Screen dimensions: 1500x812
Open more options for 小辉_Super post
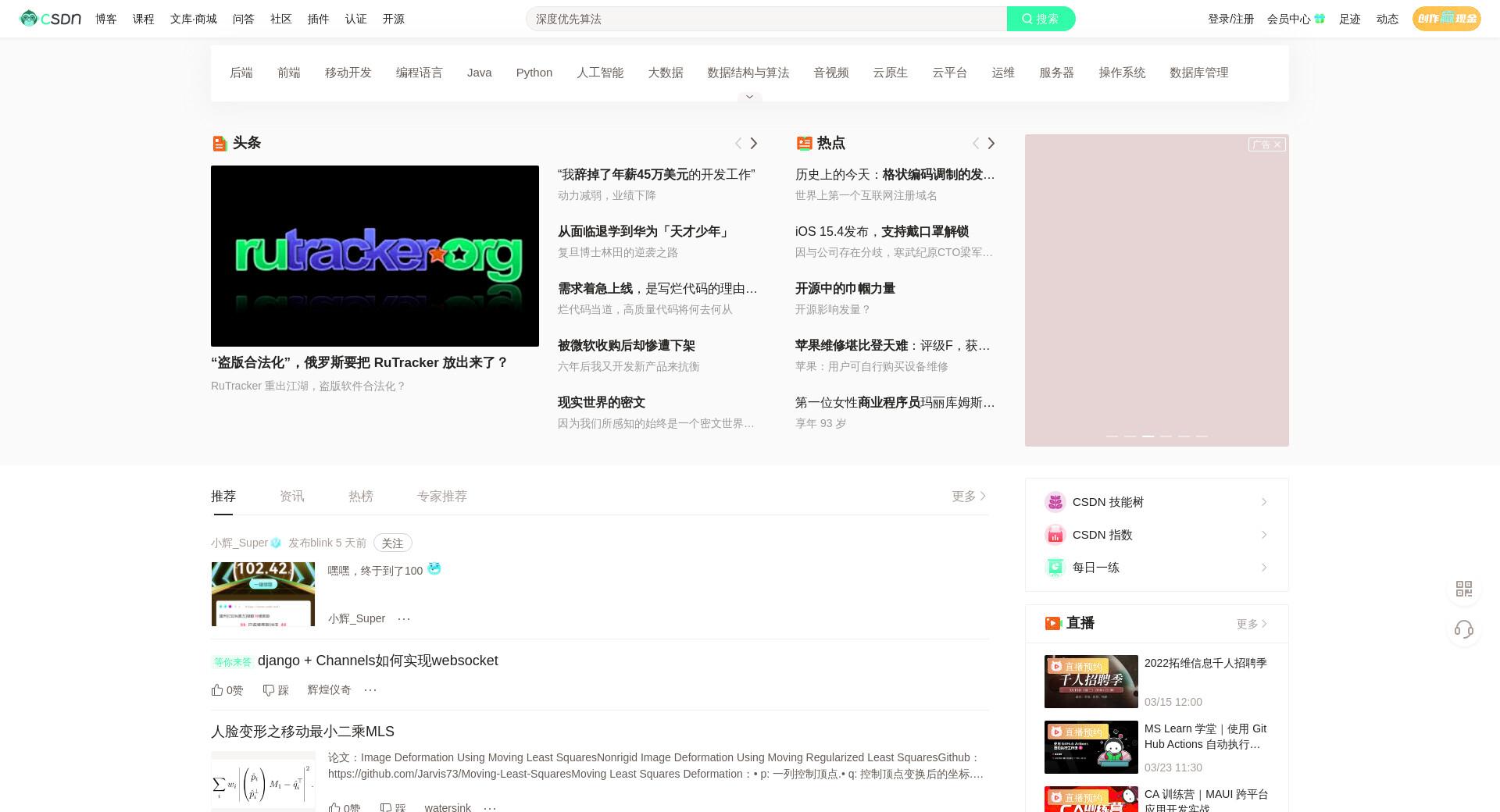click(404, 618)
